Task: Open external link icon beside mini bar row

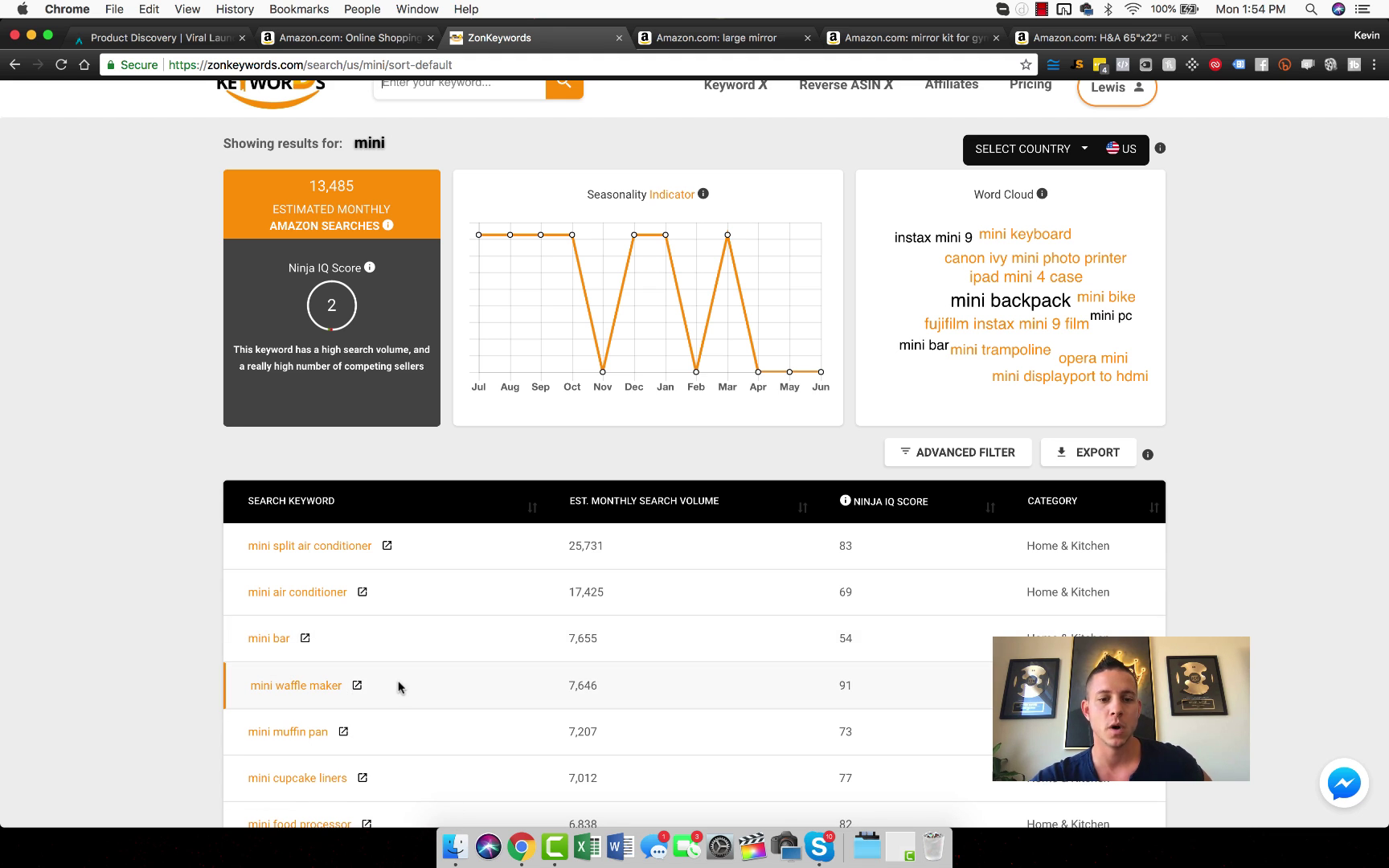Action: 305,637
